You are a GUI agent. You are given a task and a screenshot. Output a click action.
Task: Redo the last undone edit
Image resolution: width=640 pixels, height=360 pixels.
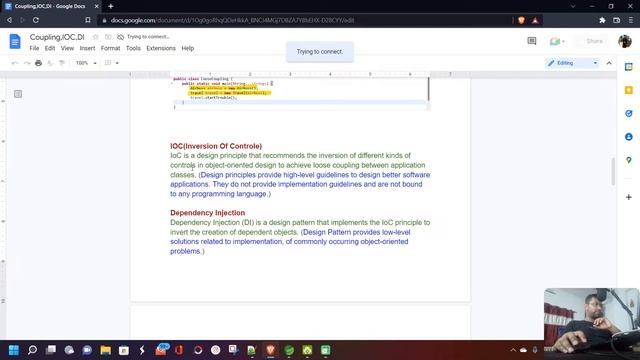[x=27, y=63]
